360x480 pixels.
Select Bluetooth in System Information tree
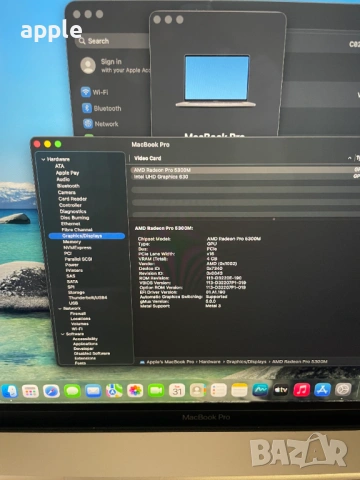click(68, 186)
